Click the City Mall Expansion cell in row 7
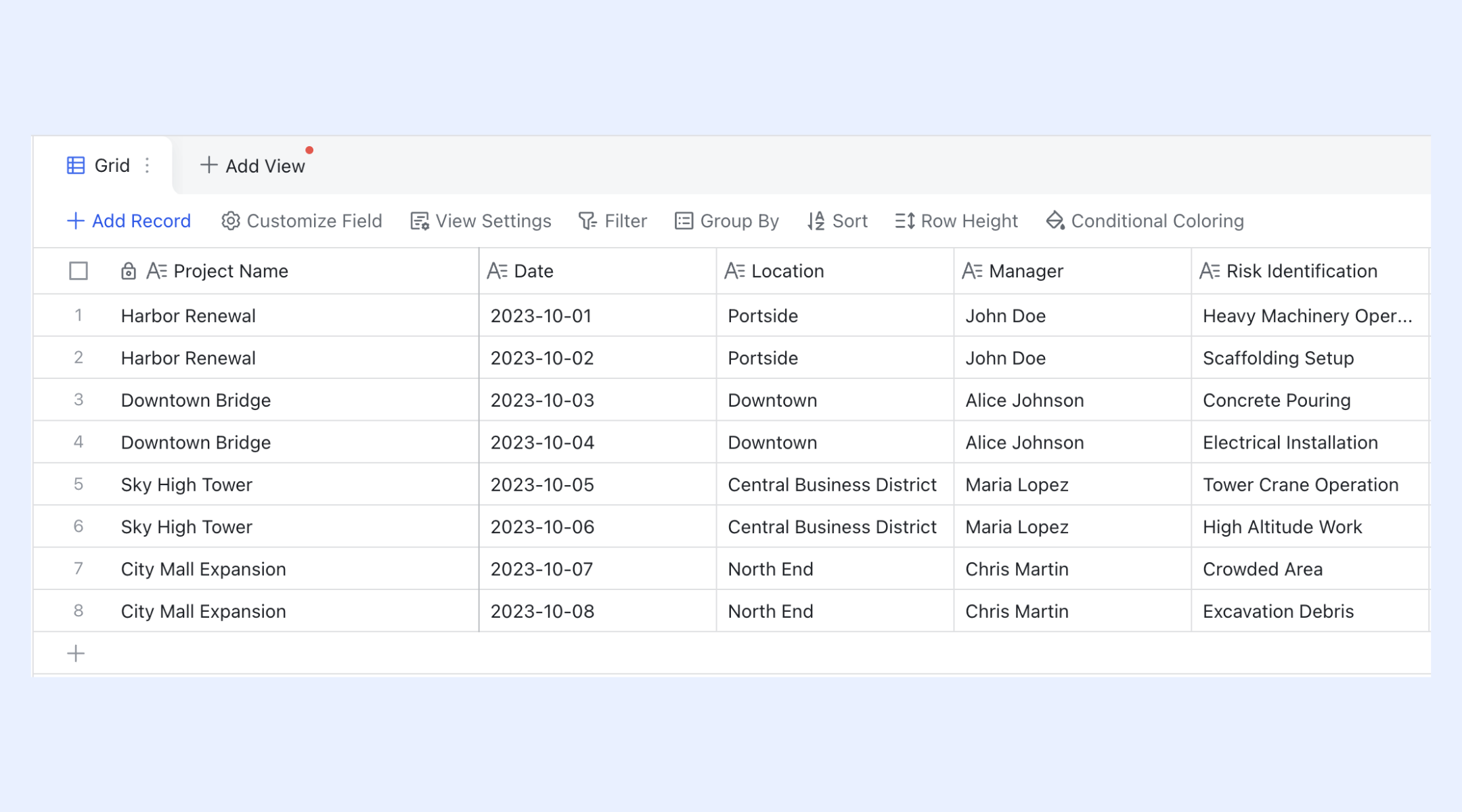The image size is (1462, 812). click(x=296, y=569)
